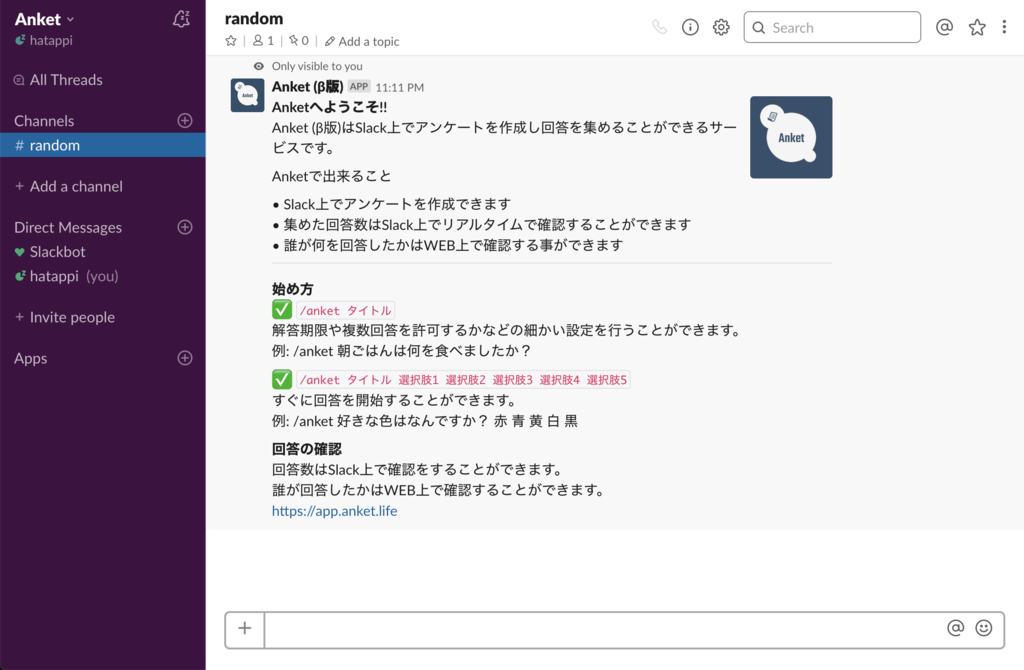The image size is (1024, 670).
Task: View channel member count icon
Action: [x=263, y=41]
